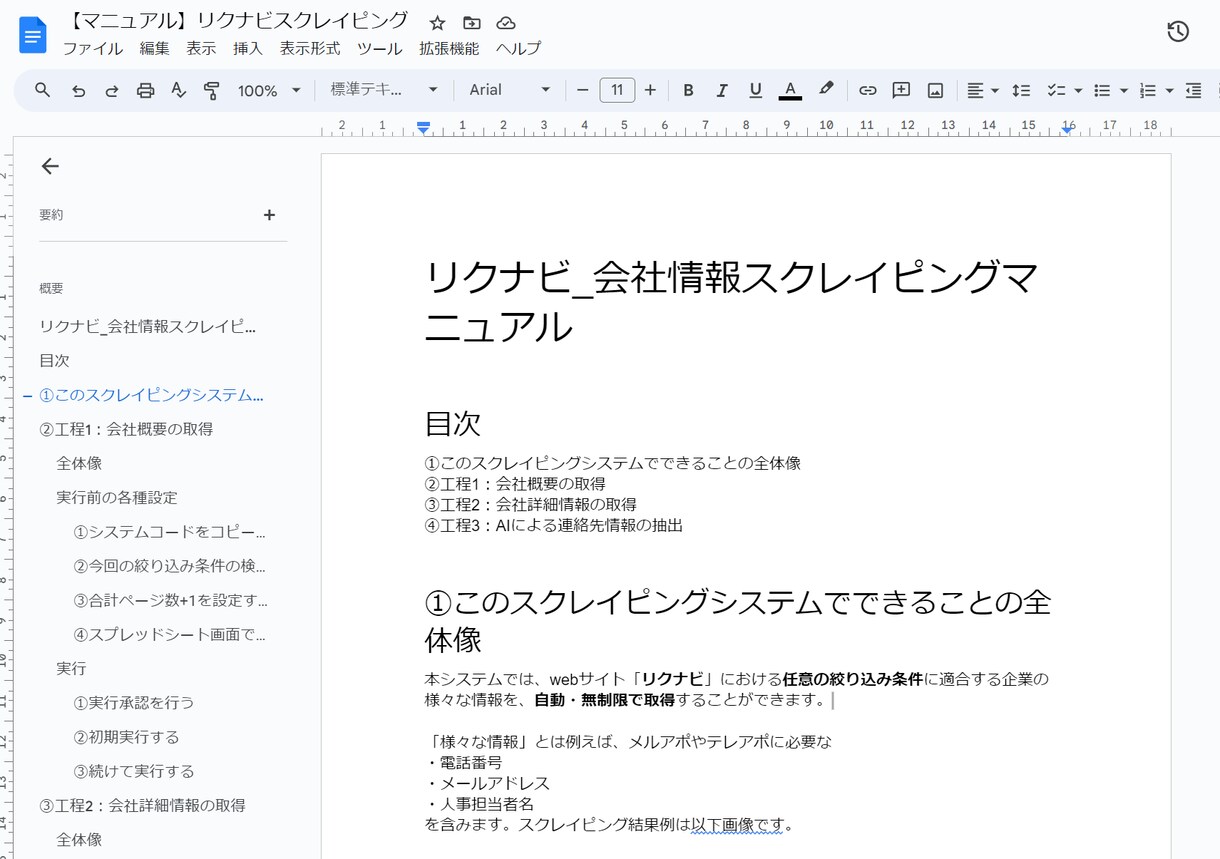The image size is (1220, 859).
Task: Move document to a folder icon
Action: tap(471, 23)
